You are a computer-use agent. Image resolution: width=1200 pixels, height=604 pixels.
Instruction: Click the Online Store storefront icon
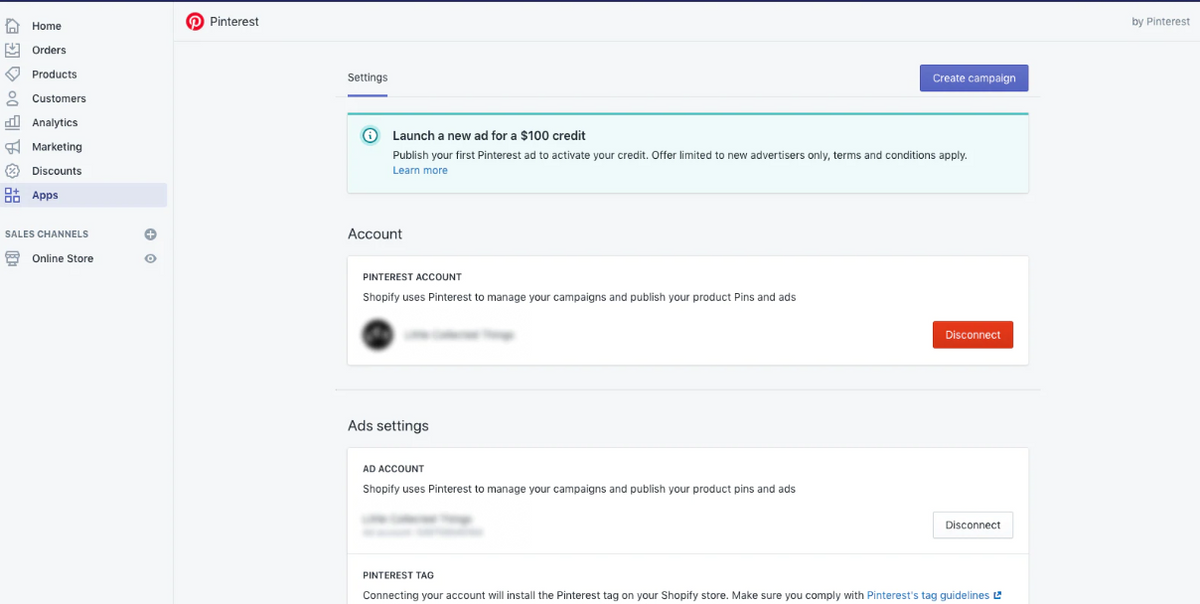[x=13, y=258]
